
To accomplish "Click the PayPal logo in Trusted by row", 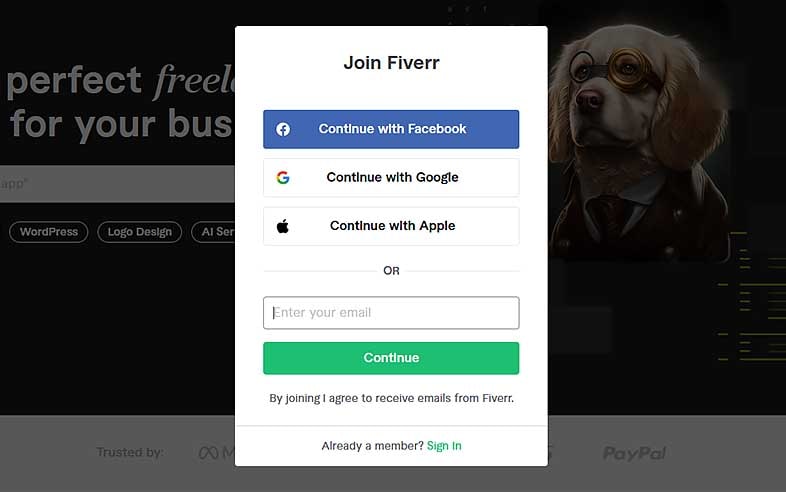I will click(634, 453).
